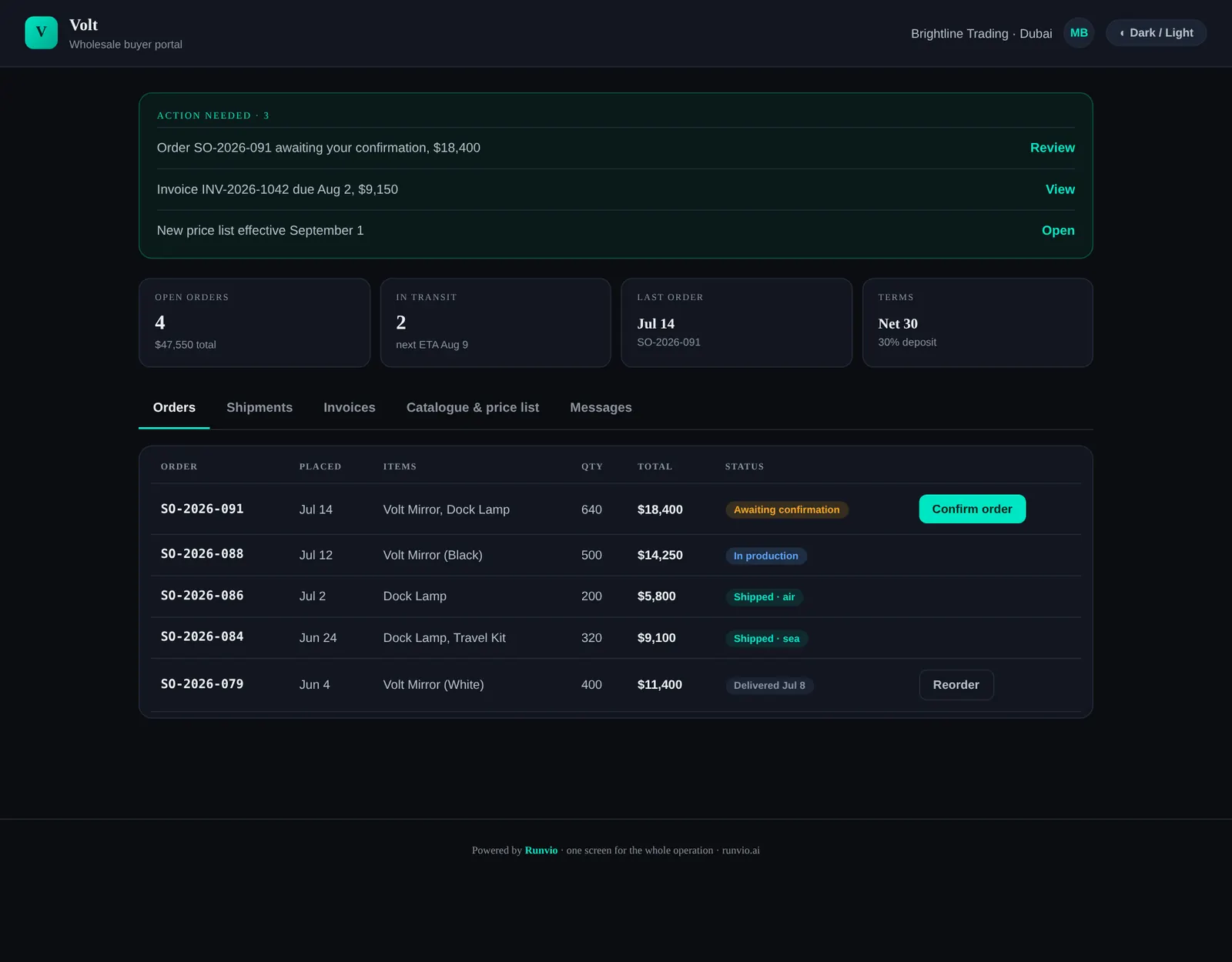Click the Total column header

[654, 466]
